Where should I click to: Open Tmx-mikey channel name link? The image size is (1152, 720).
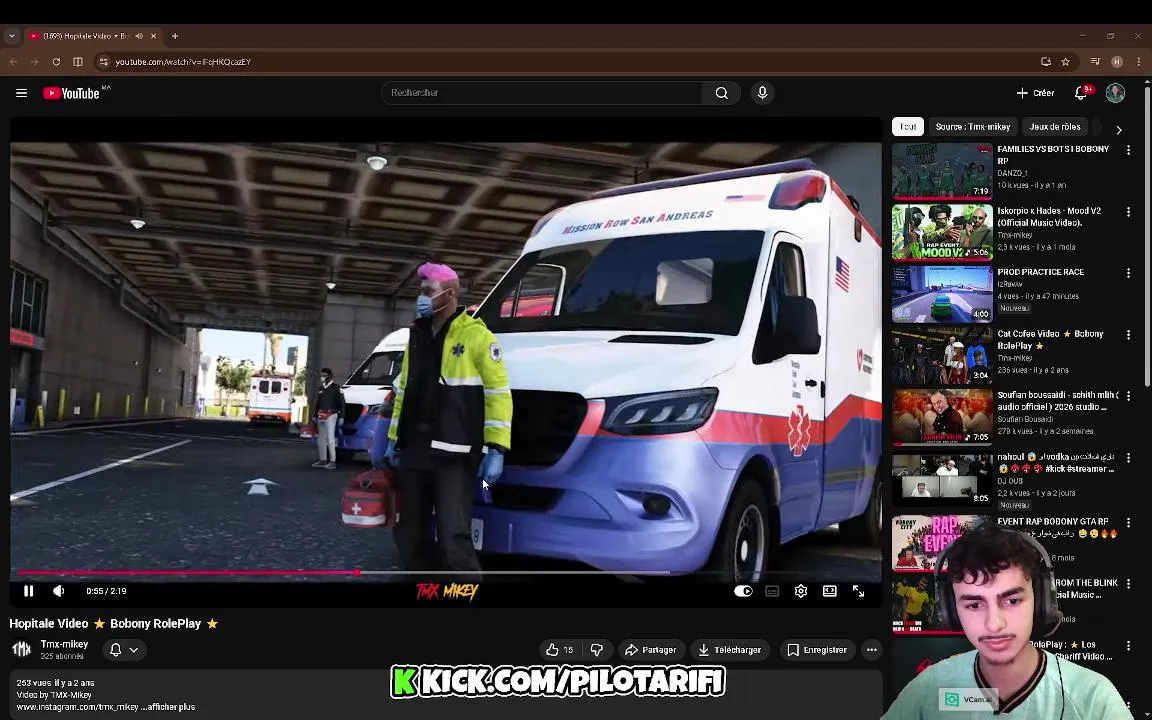pos(65,644)
